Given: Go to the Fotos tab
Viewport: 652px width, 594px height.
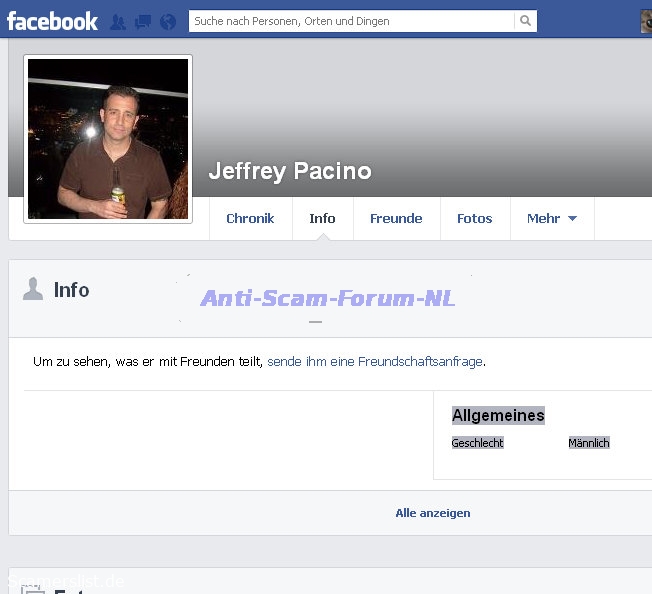Looking at the screenshot, I should pos(474,218).
